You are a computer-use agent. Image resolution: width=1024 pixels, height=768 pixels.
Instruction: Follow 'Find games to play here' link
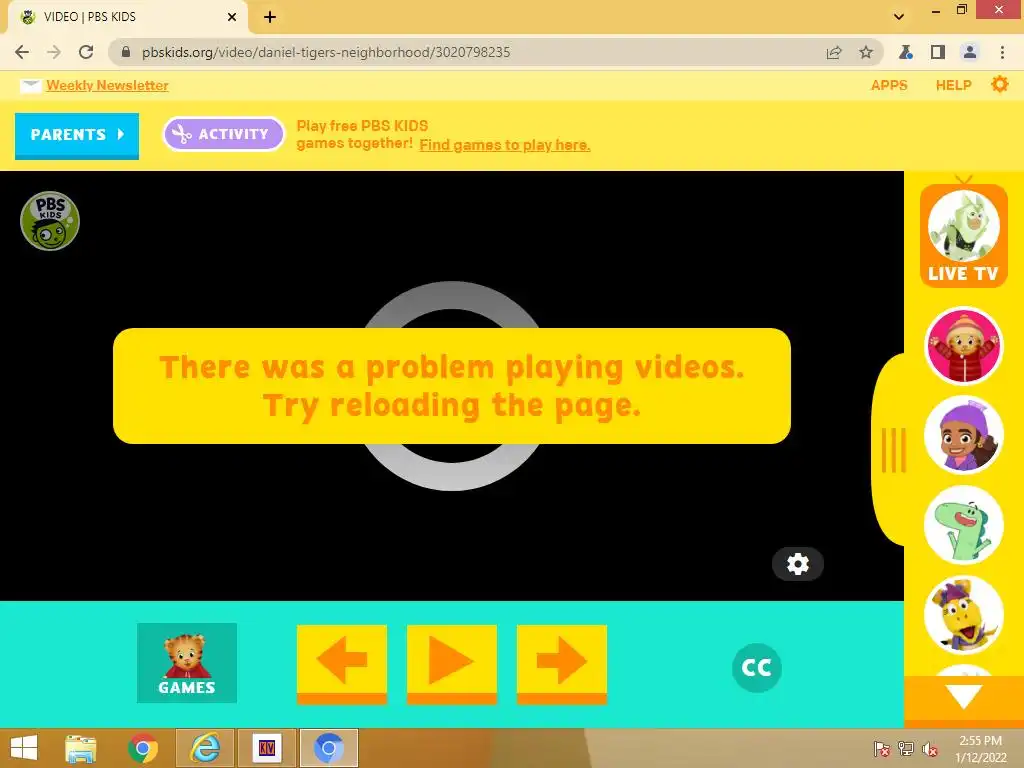(504, 145)
